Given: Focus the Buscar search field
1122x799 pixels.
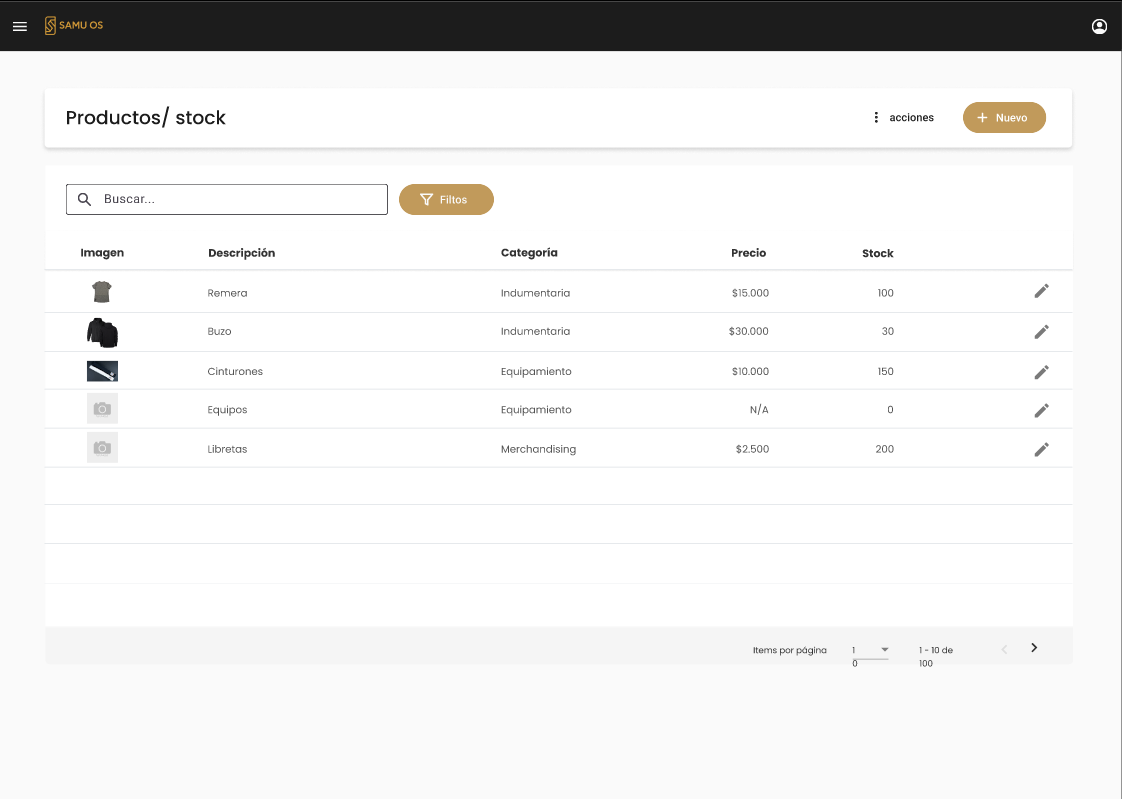Looking at the screenshot, I should pos(240,200).
